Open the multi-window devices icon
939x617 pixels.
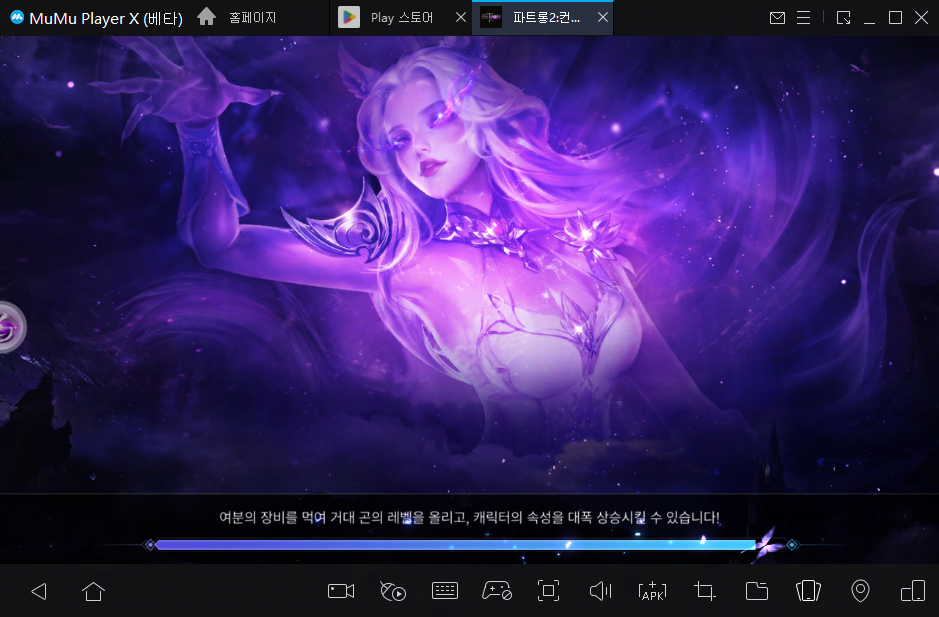point(913,591)
